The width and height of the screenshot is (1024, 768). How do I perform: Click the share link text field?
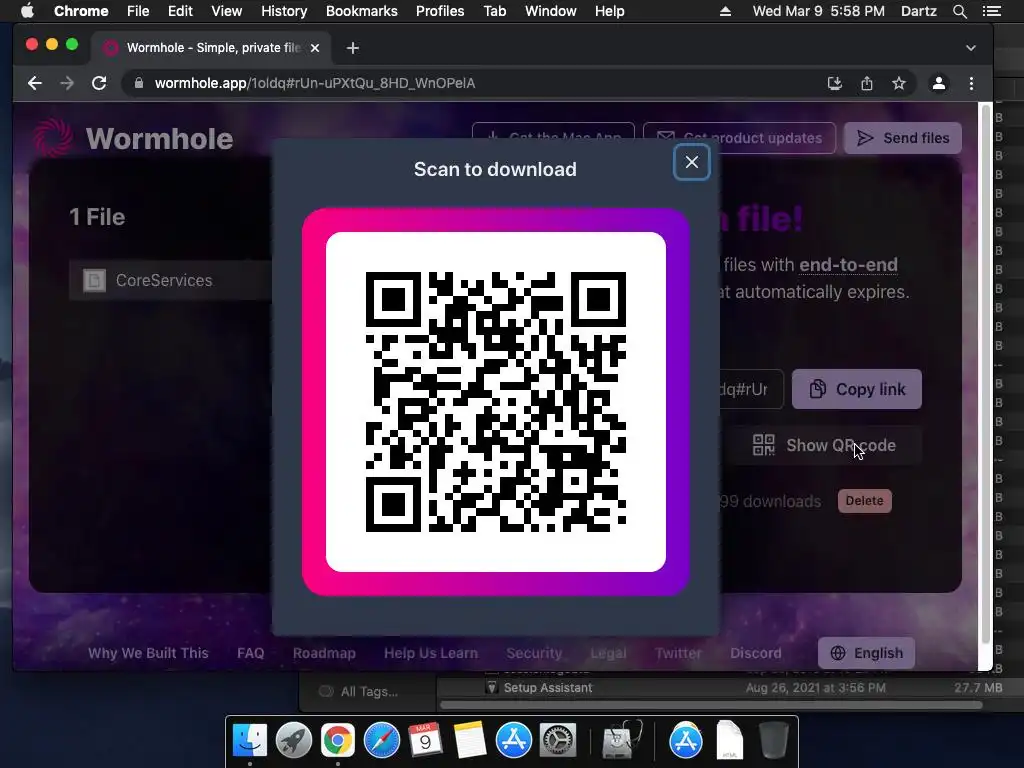[750, 389]
